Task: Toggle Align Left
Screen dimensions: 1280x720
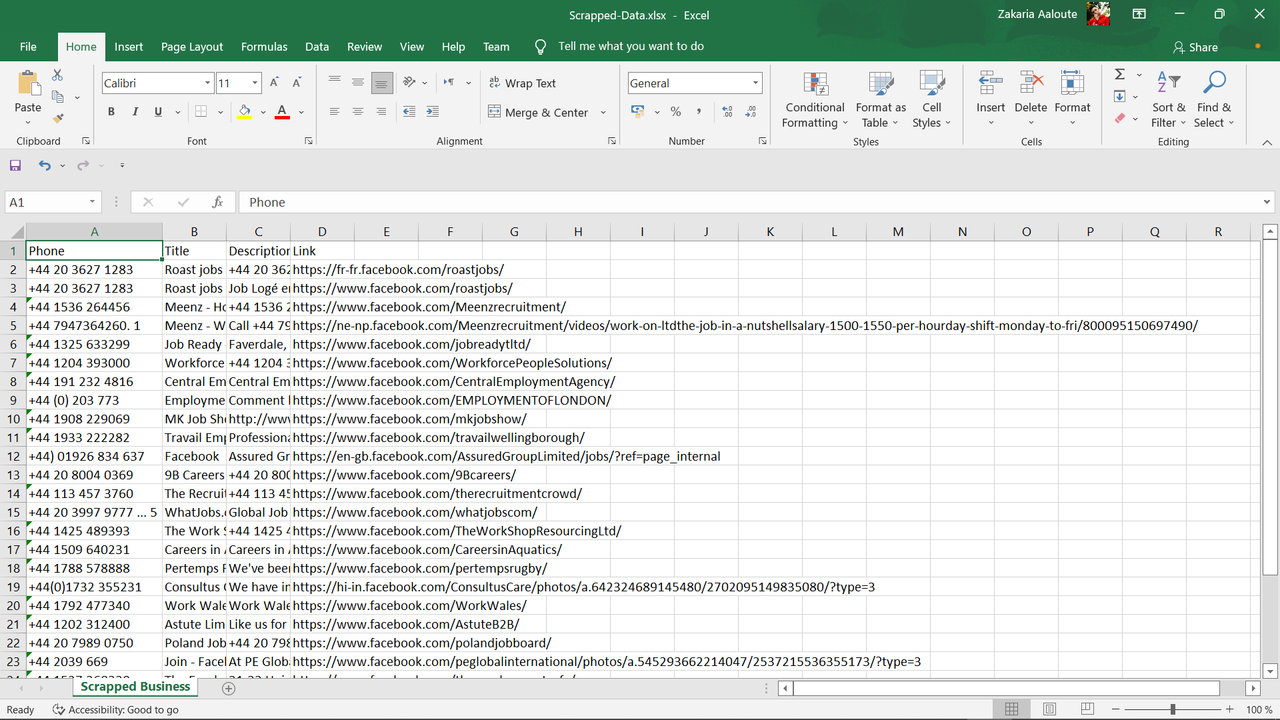Action: tap(334, 112)
